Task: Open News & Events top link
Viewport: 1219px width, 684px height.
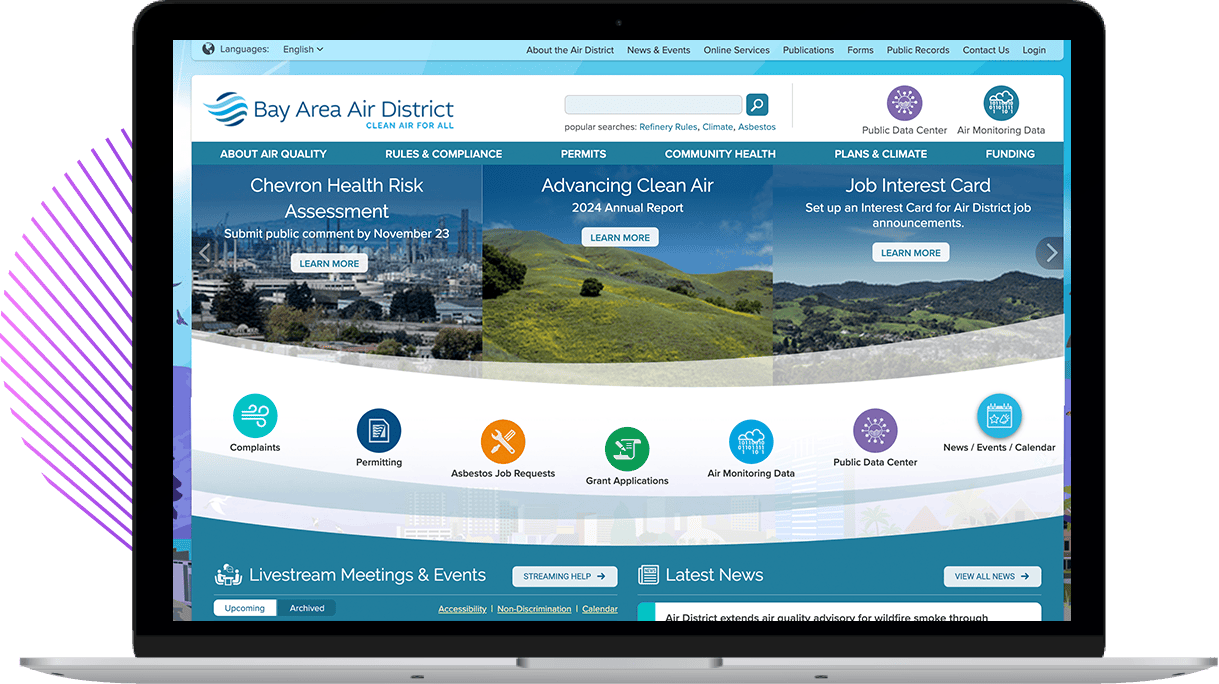Action: pos(658,50)
